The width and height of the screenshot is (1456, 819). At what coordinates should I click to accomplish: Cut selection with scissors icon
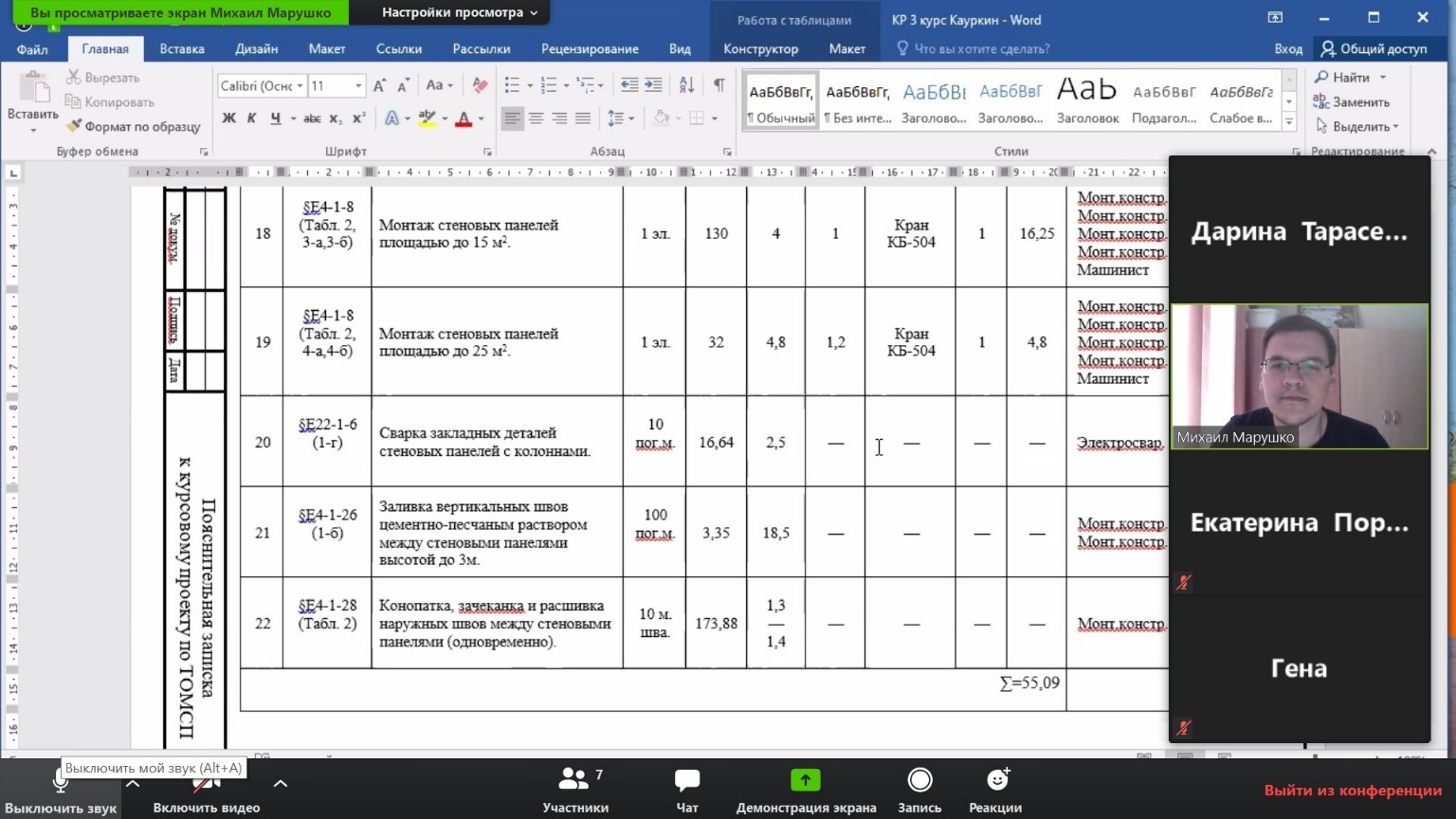click(x=102, y=78)
